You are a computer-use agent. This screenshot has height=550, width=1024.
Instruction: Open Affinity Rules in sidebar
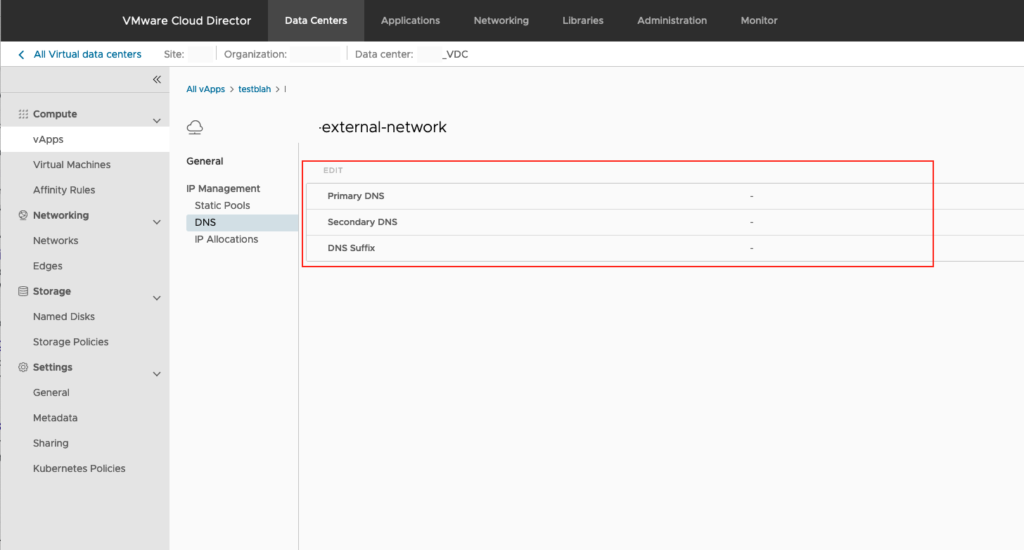coord(64,190)
